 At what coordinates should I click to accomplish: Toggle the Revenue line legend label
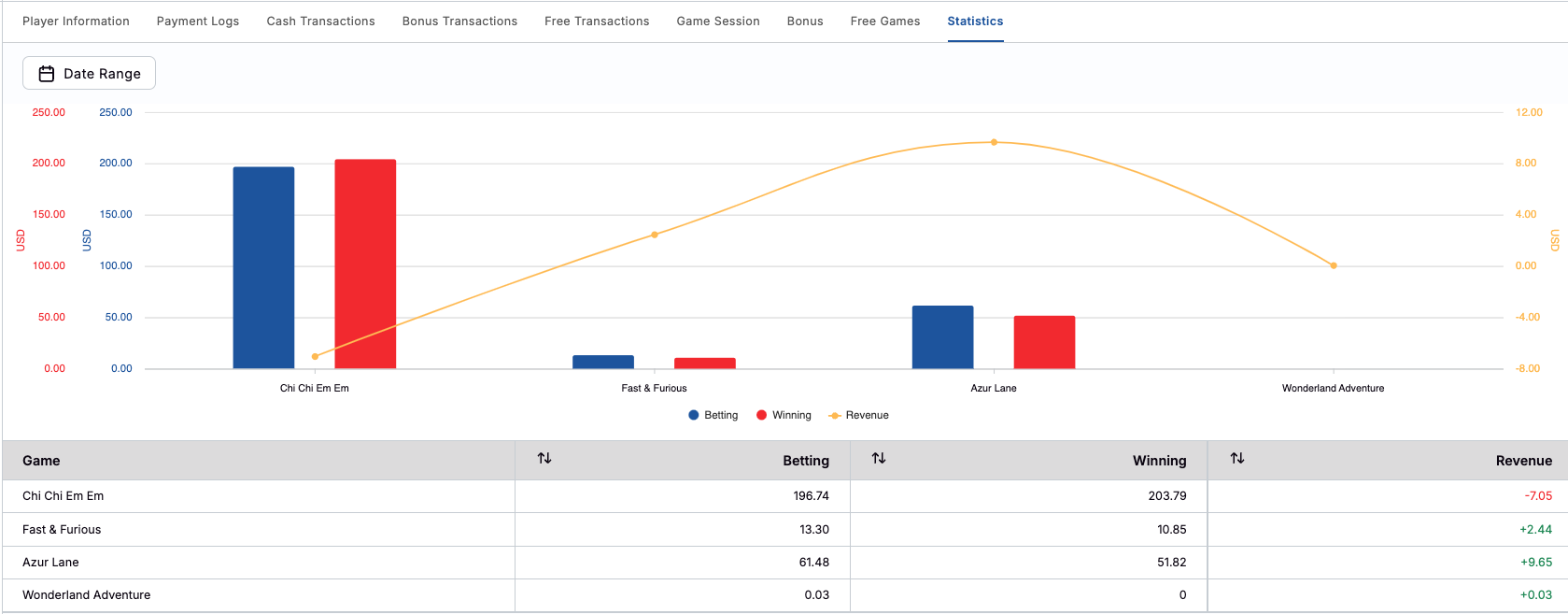point(868,415)
